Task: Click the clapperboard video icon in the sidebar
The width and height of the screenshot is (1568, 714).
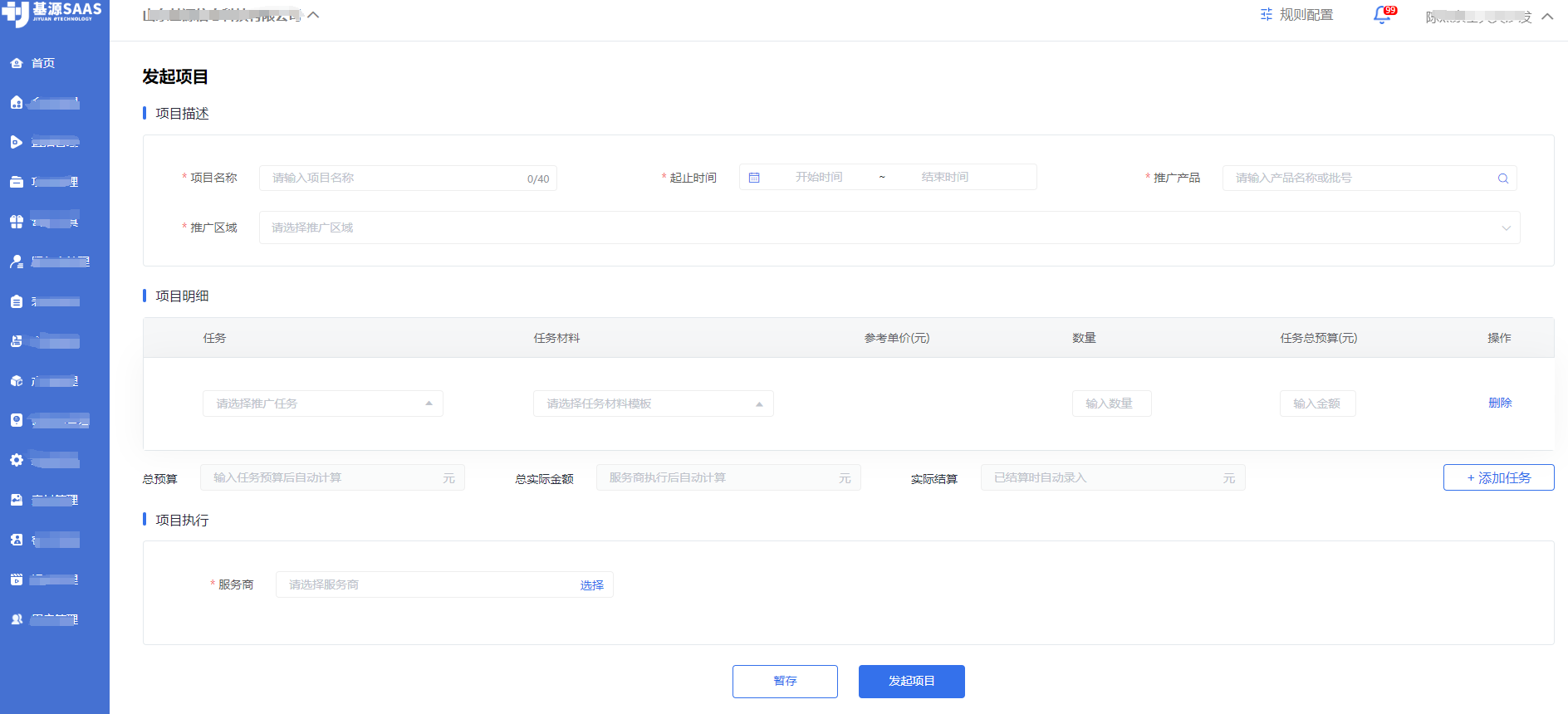Action: [x=17, y=580]
